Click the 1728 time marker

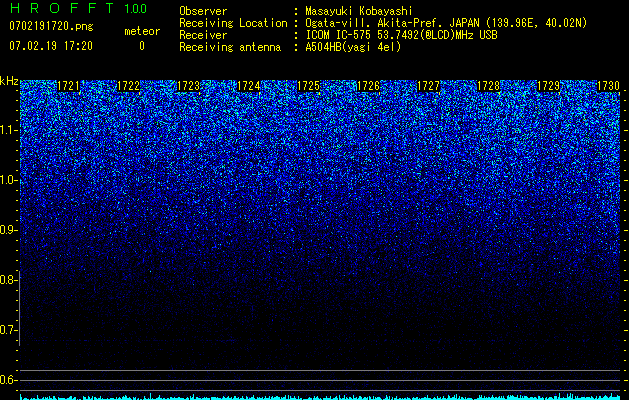pyautogui.click(x=489, y=86)
